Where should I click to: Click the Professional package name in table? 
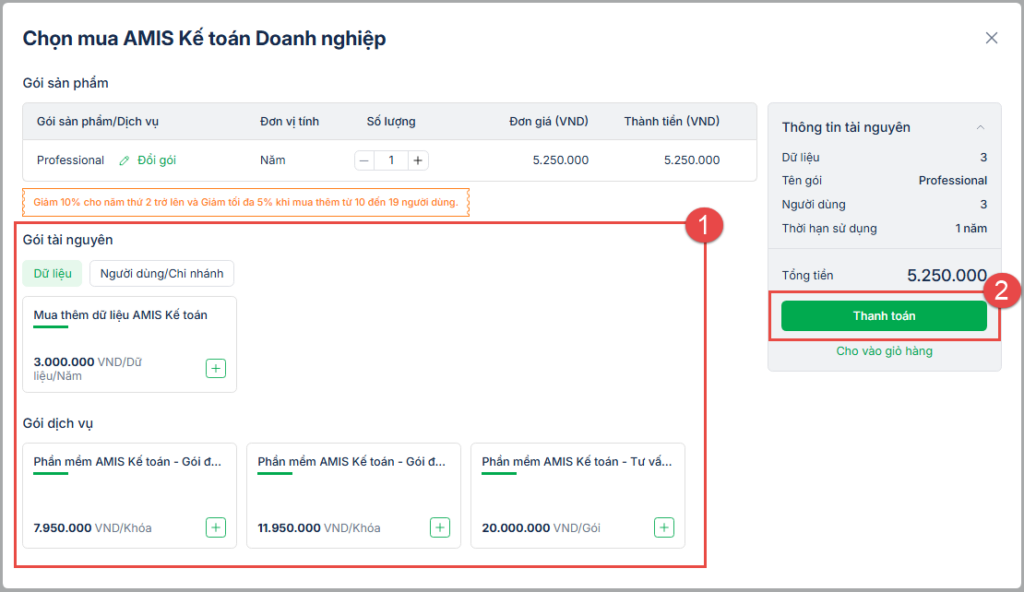pos(71,160)
